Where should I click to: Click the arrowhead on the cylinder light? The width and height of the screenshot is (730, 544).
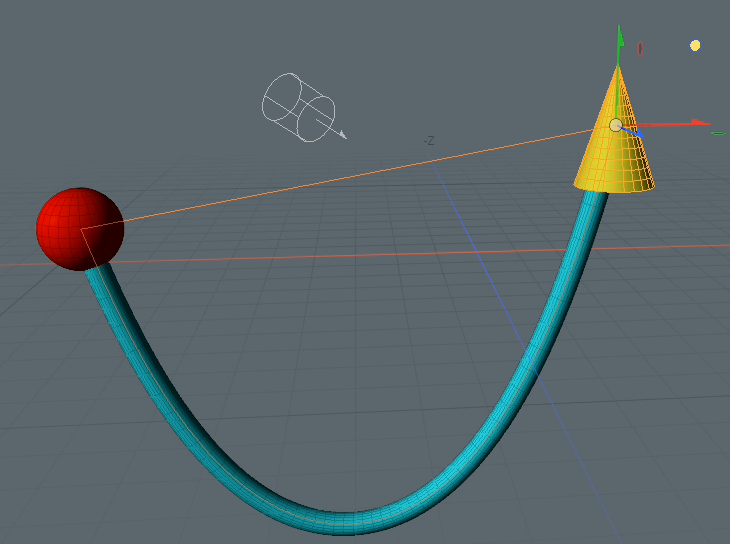tap(342, 134)
